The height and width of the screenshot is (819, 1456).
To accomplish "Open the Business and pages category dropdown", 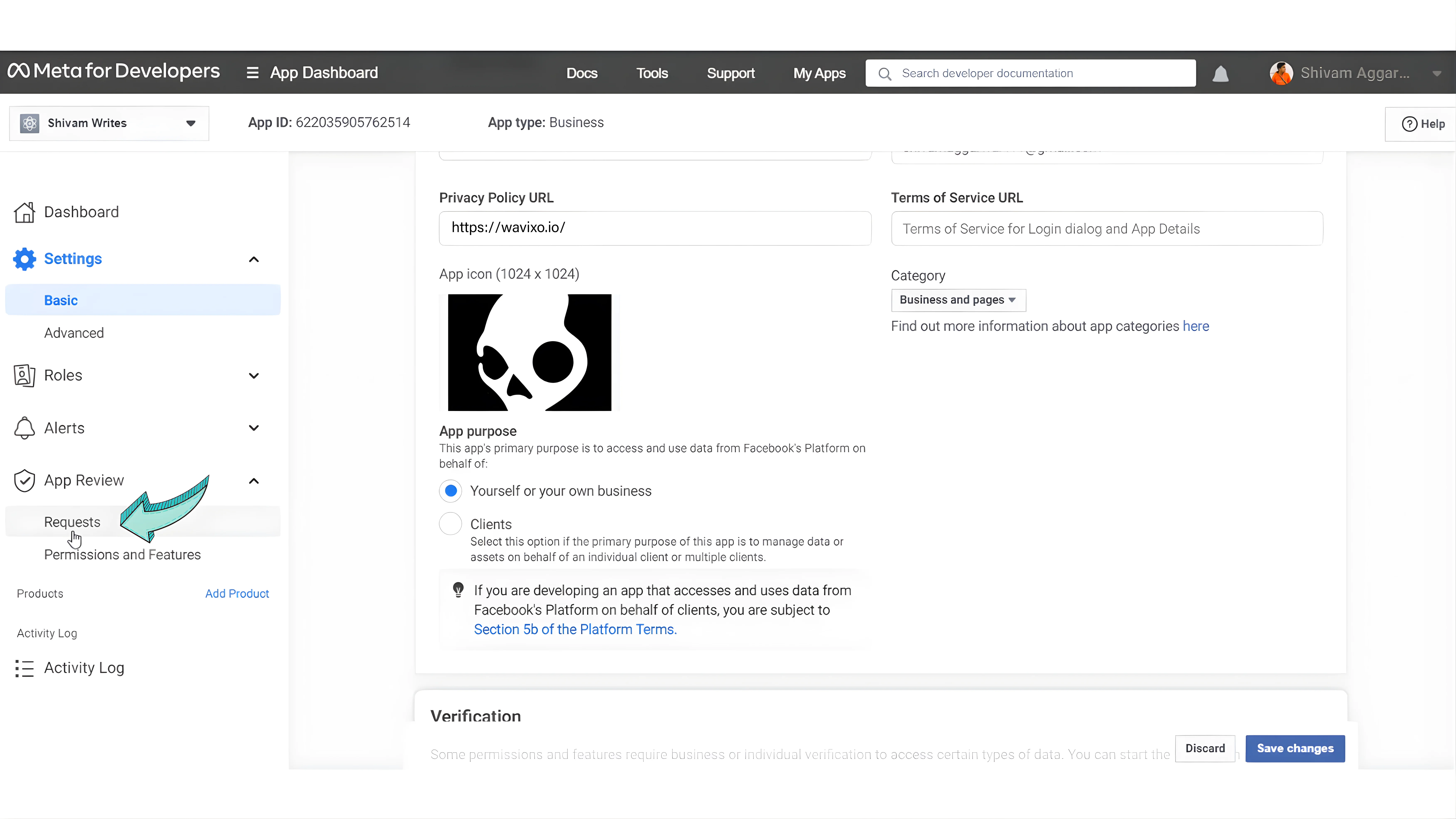I will [x=958, y=300].
